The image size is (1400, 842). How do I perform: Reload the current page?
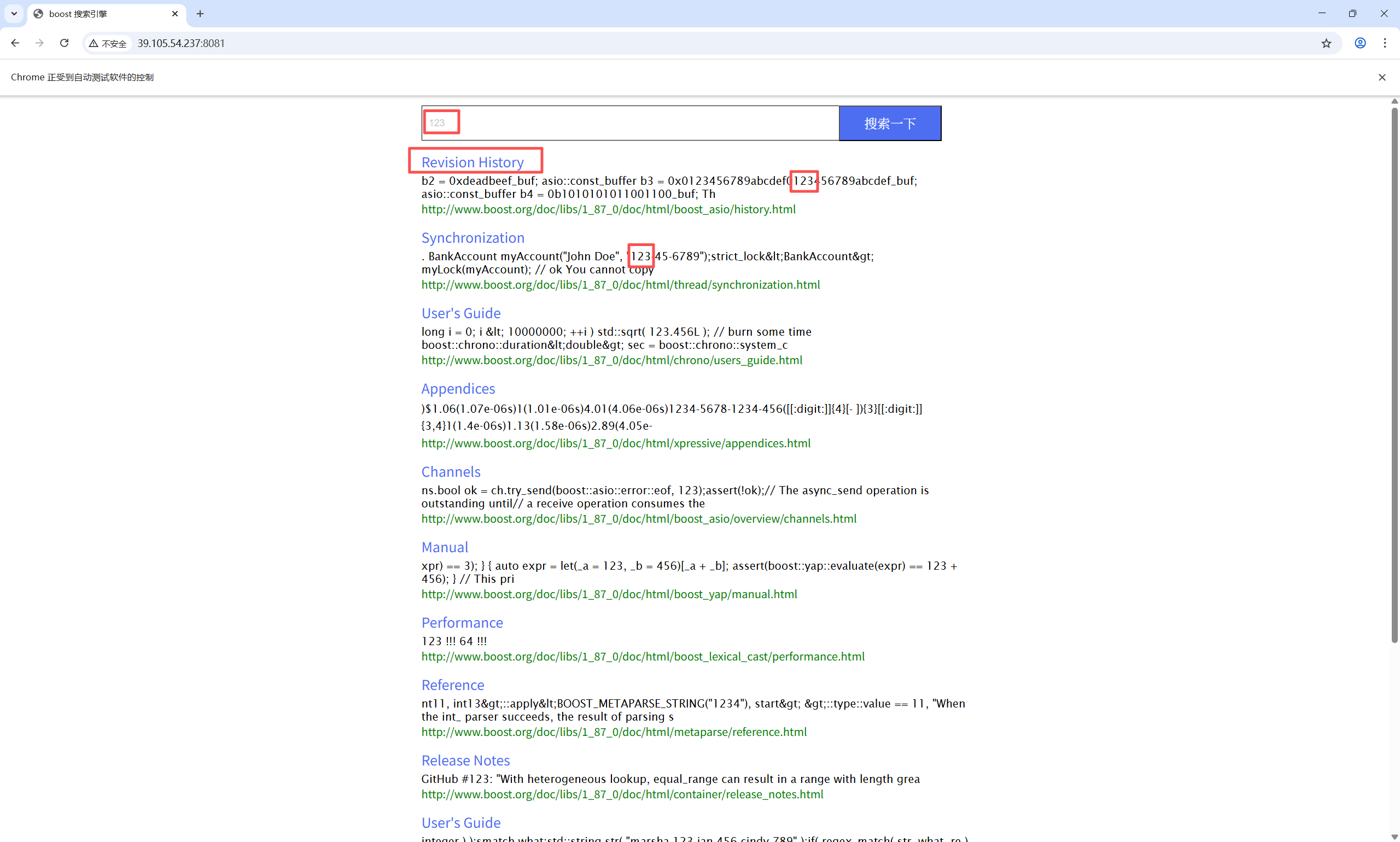pos(64,43)
